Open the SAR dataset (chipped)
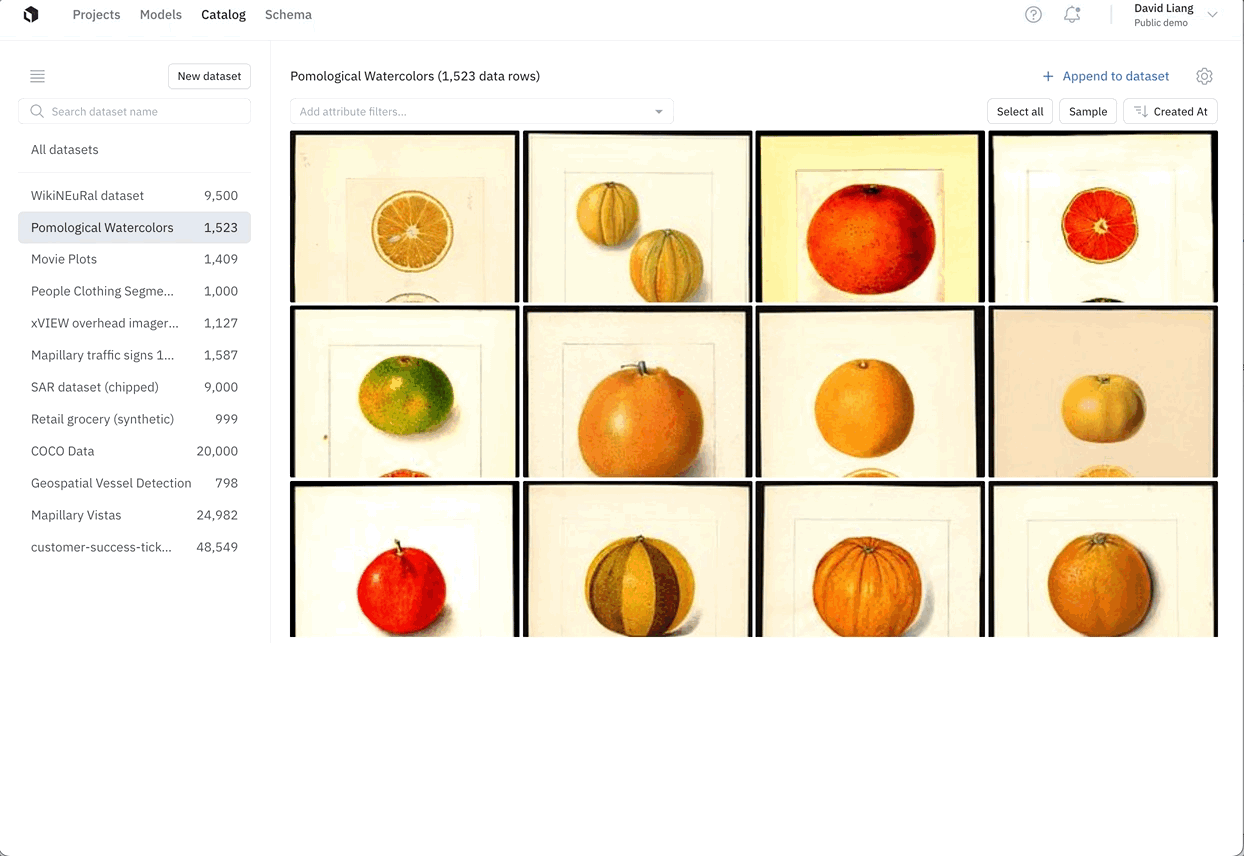This screenshot has width=1244, height=856. [x=134, y=387]
